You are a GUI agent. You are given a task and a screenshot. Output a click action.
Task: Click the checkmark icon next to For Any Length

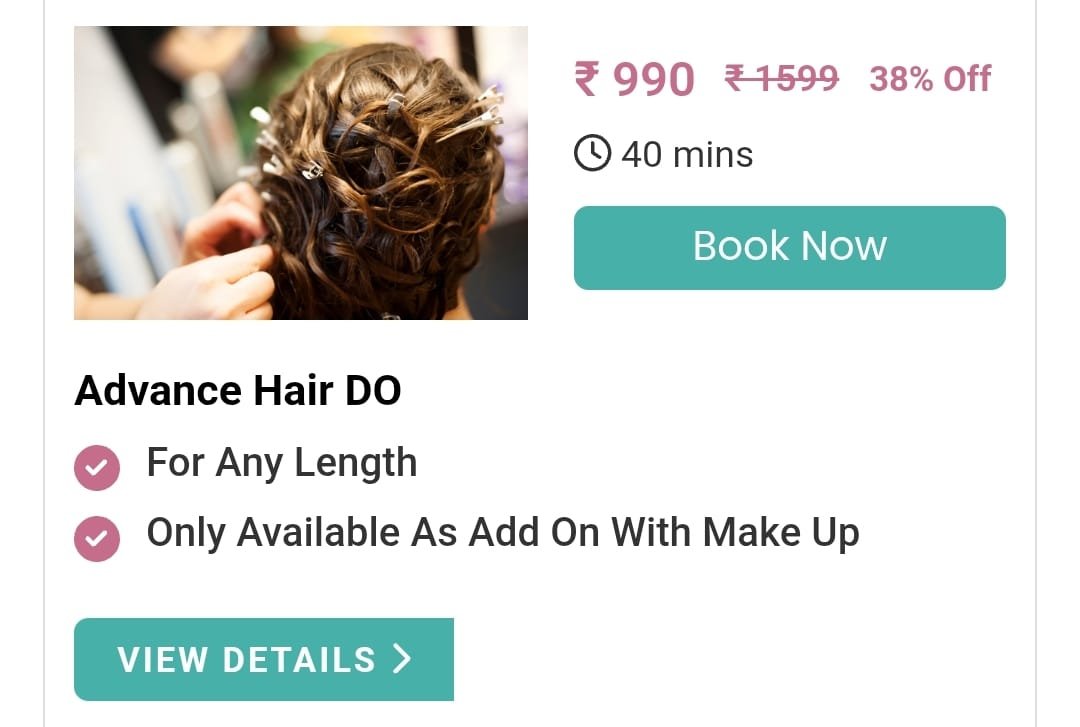pyautogui.click(x=97, y=467)
